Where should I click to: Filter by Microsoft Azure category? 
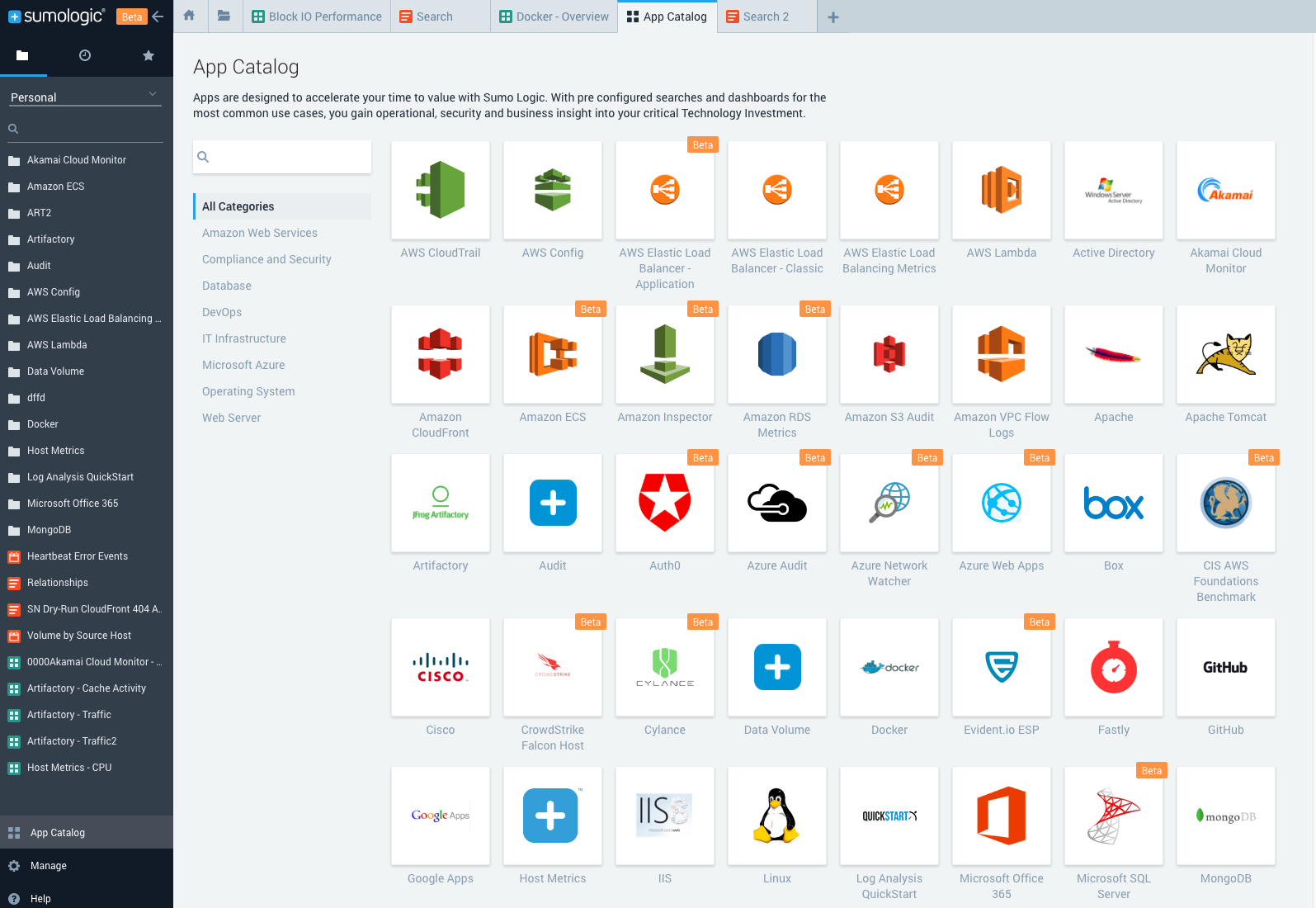pos(243,365)
